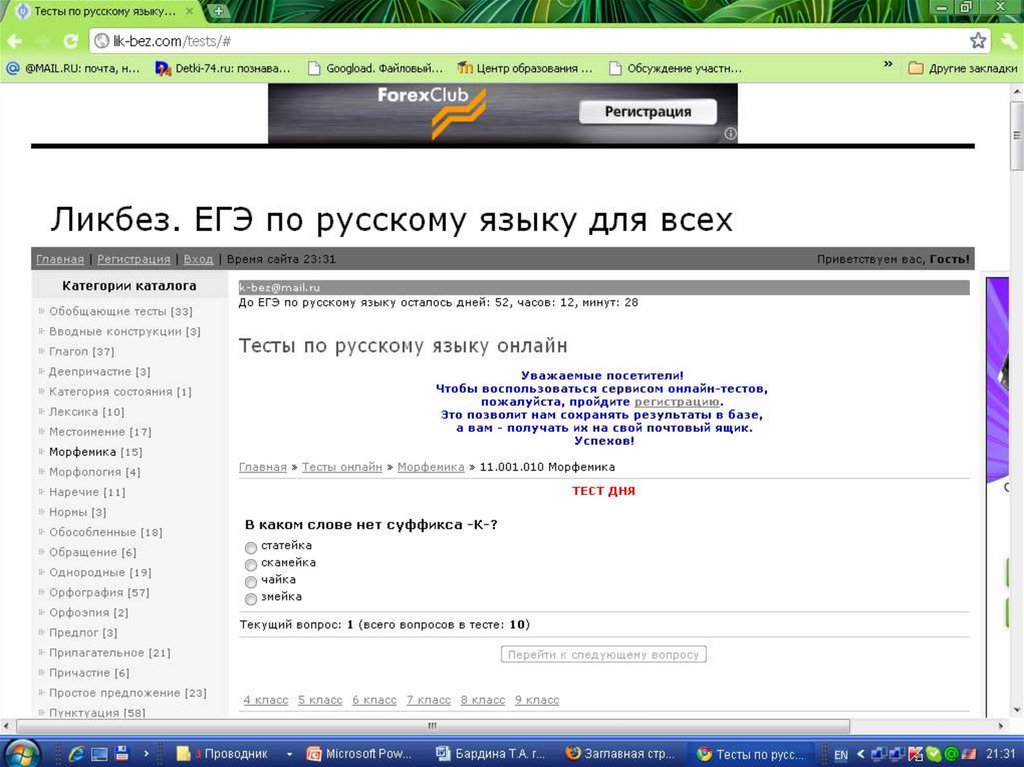1024x767 pixels.
Task: Open Глагол category
Action: 69,351
